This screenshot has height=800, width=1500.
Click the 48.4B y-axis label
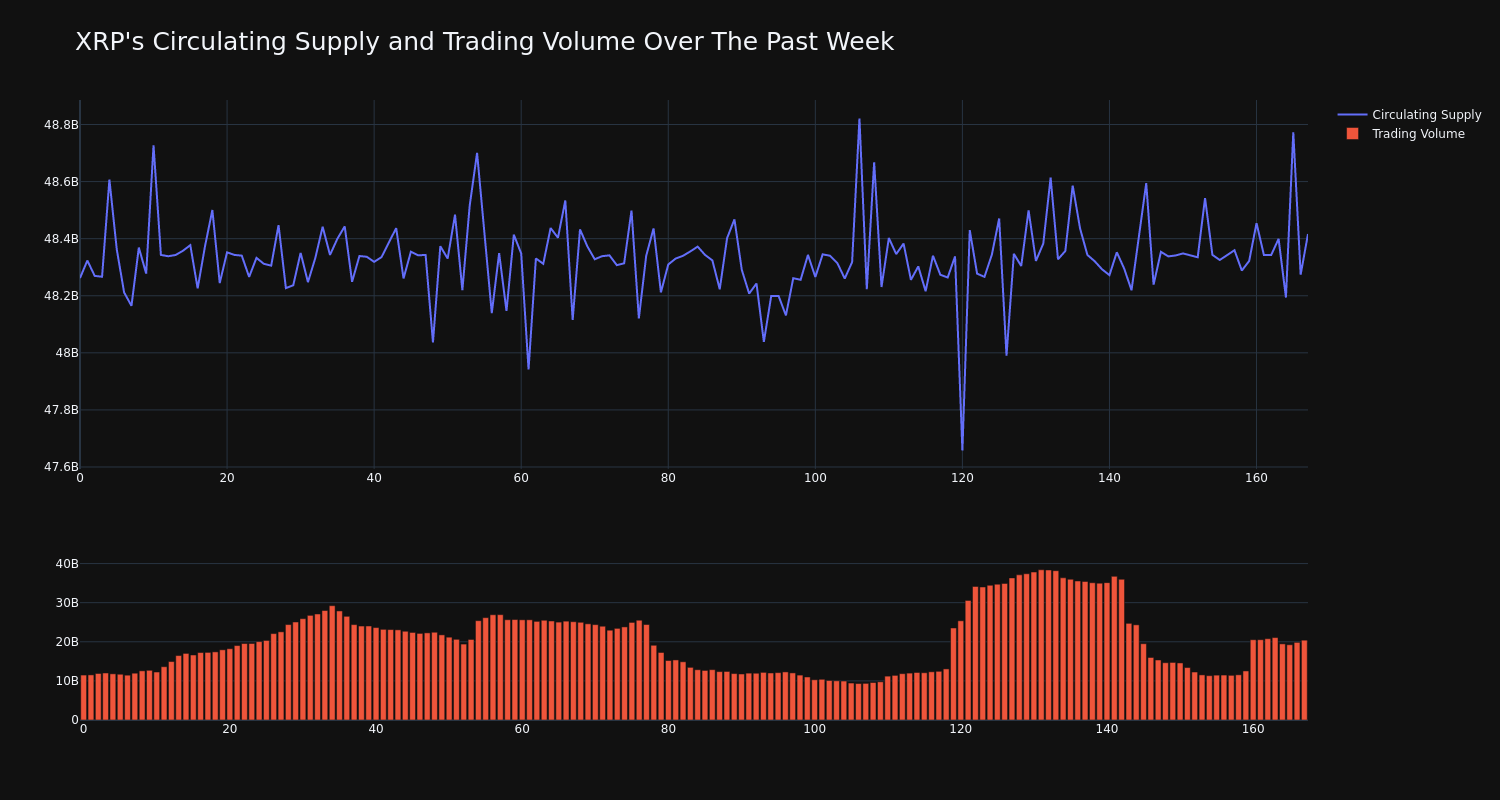tap(61, 239)
